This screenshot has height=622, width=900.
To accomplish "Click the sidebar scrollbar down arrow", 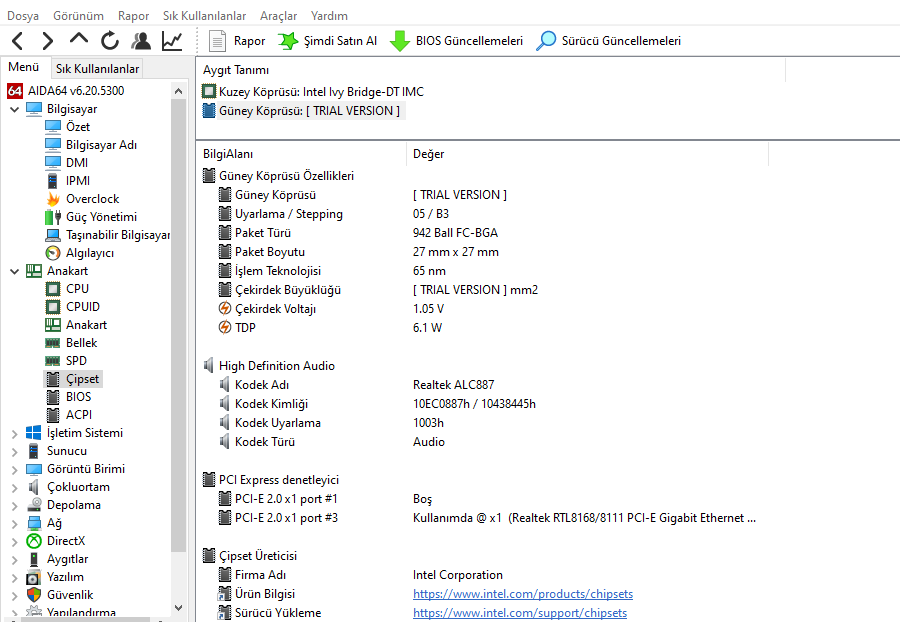I will (179, 607).
